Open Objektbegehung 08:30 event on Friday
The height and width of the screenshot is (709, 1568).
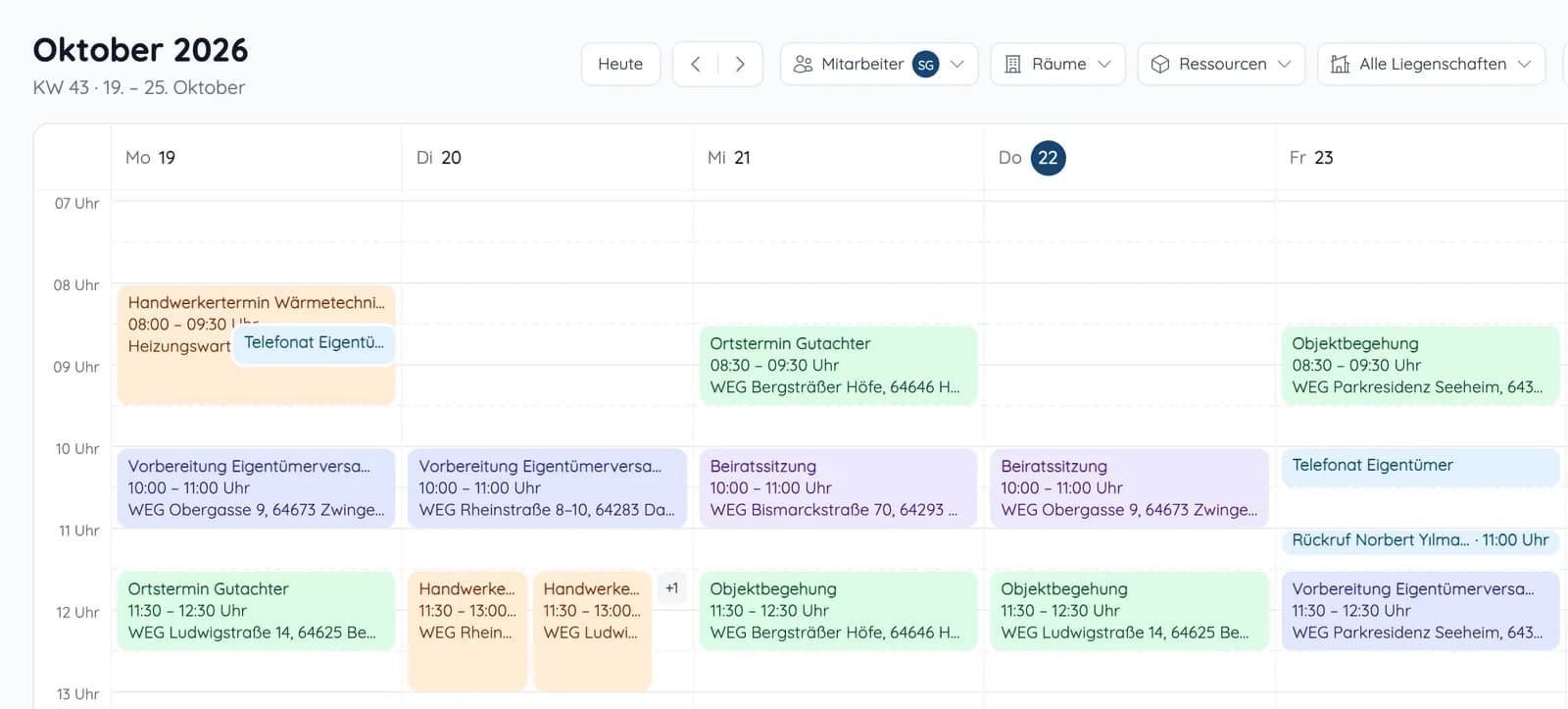1420,365
